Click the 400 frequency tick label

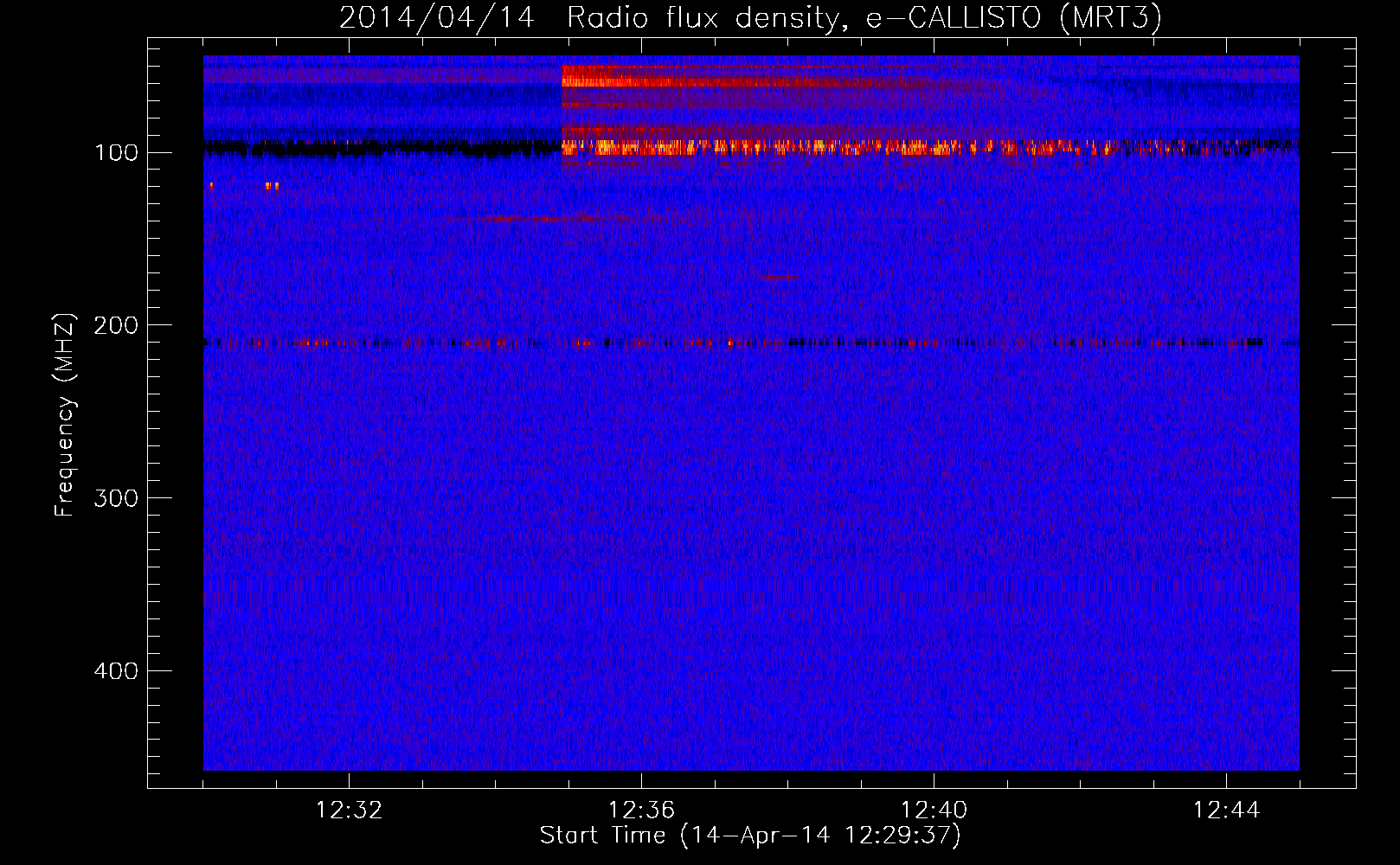click(x=116, y=671)
